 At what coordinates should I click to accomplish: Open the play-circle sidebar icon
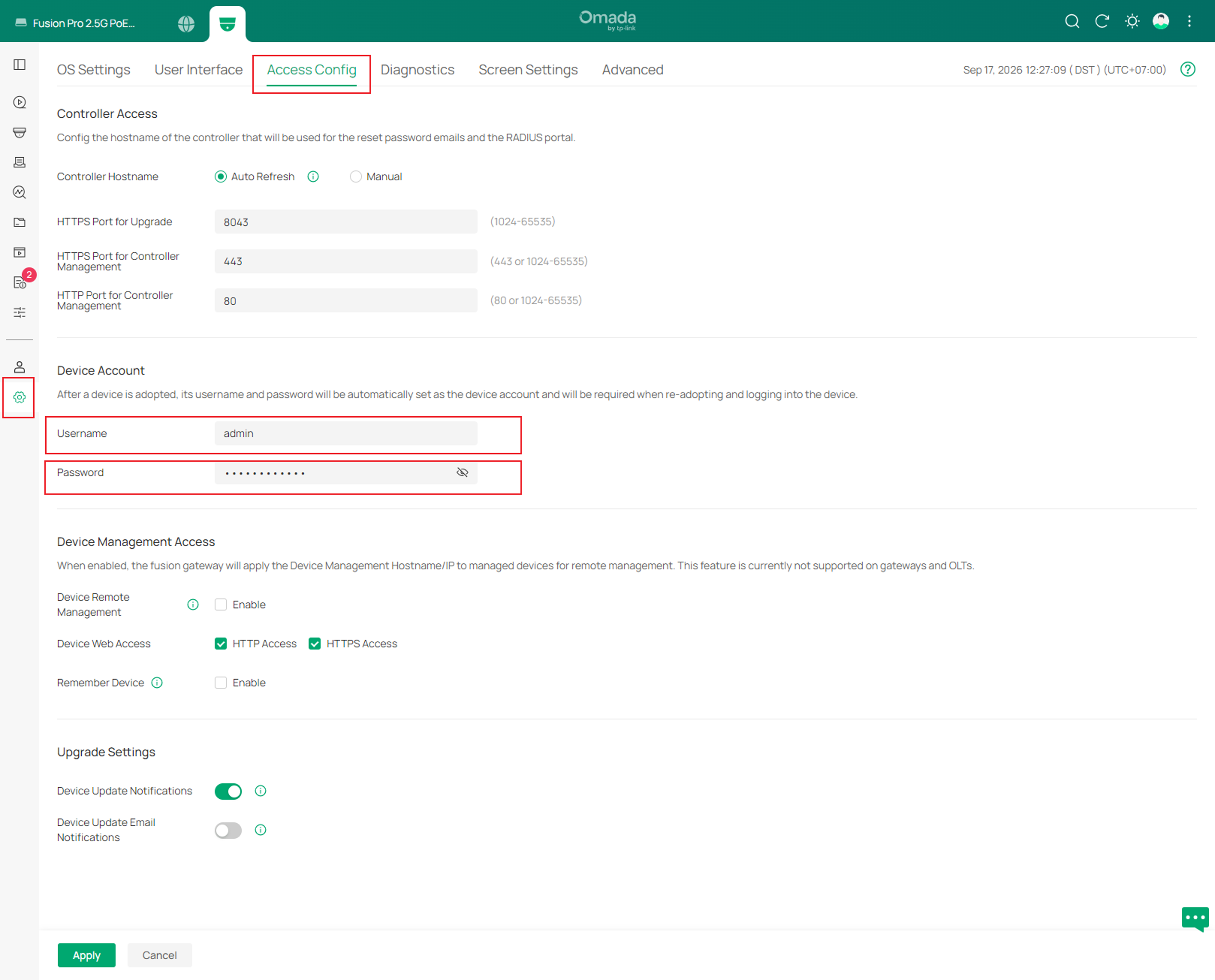(20, 102)
